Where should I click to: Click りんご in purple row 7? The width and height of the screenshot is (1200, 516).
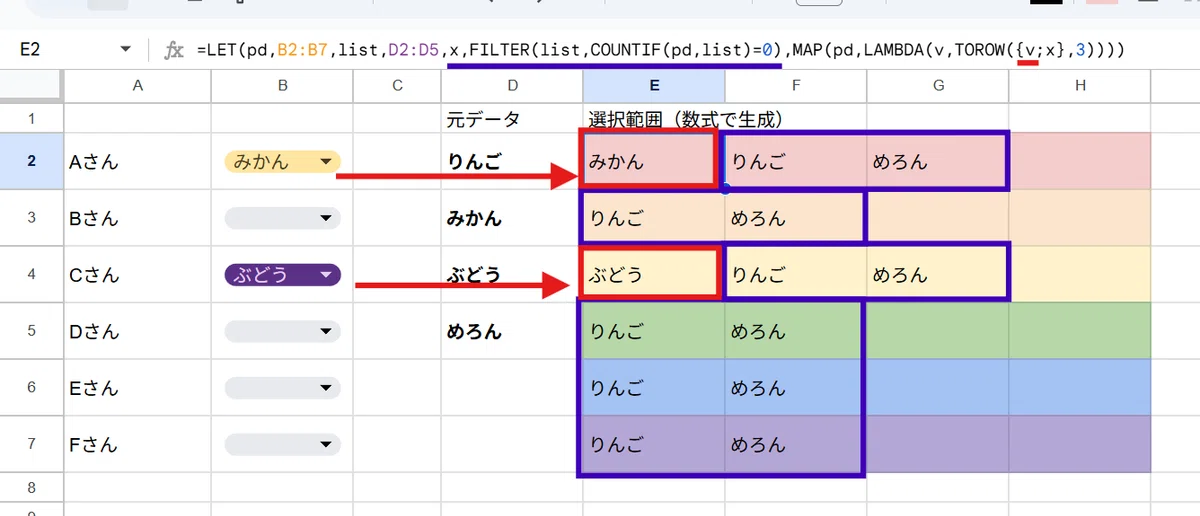coord(653,444)
